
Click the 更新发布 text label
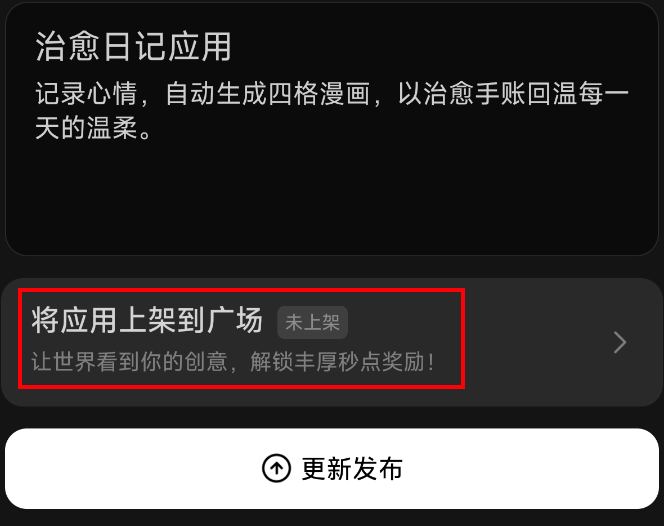pyautogui.click(x=352, y=468)
